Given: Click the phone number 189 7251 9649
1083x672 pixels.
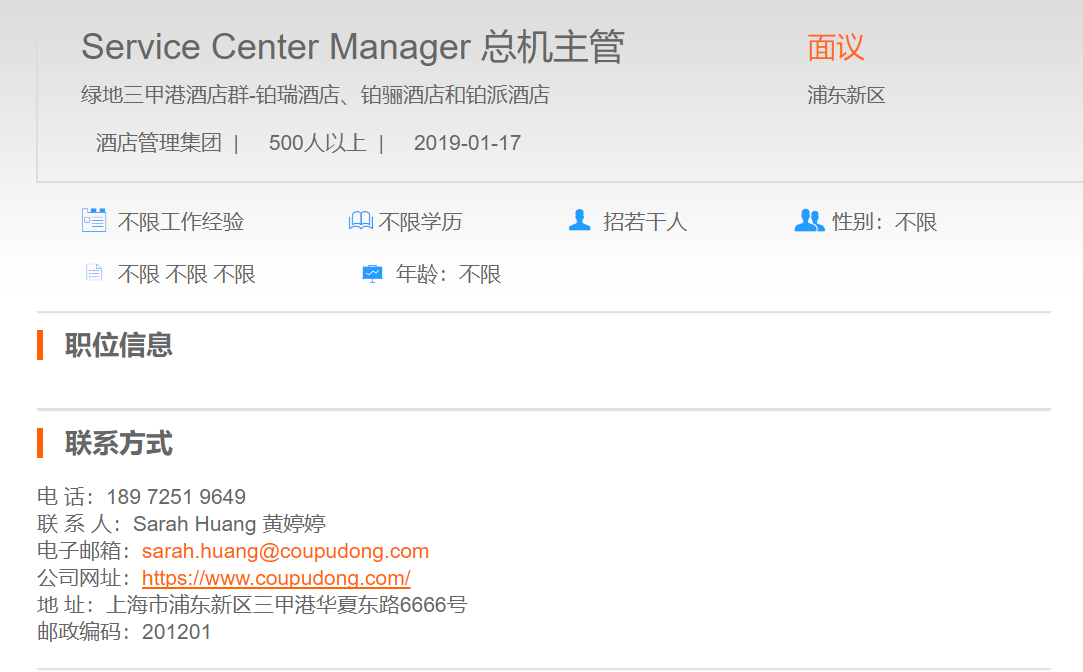Looking at the screenshot, I should tap(176, 497).
